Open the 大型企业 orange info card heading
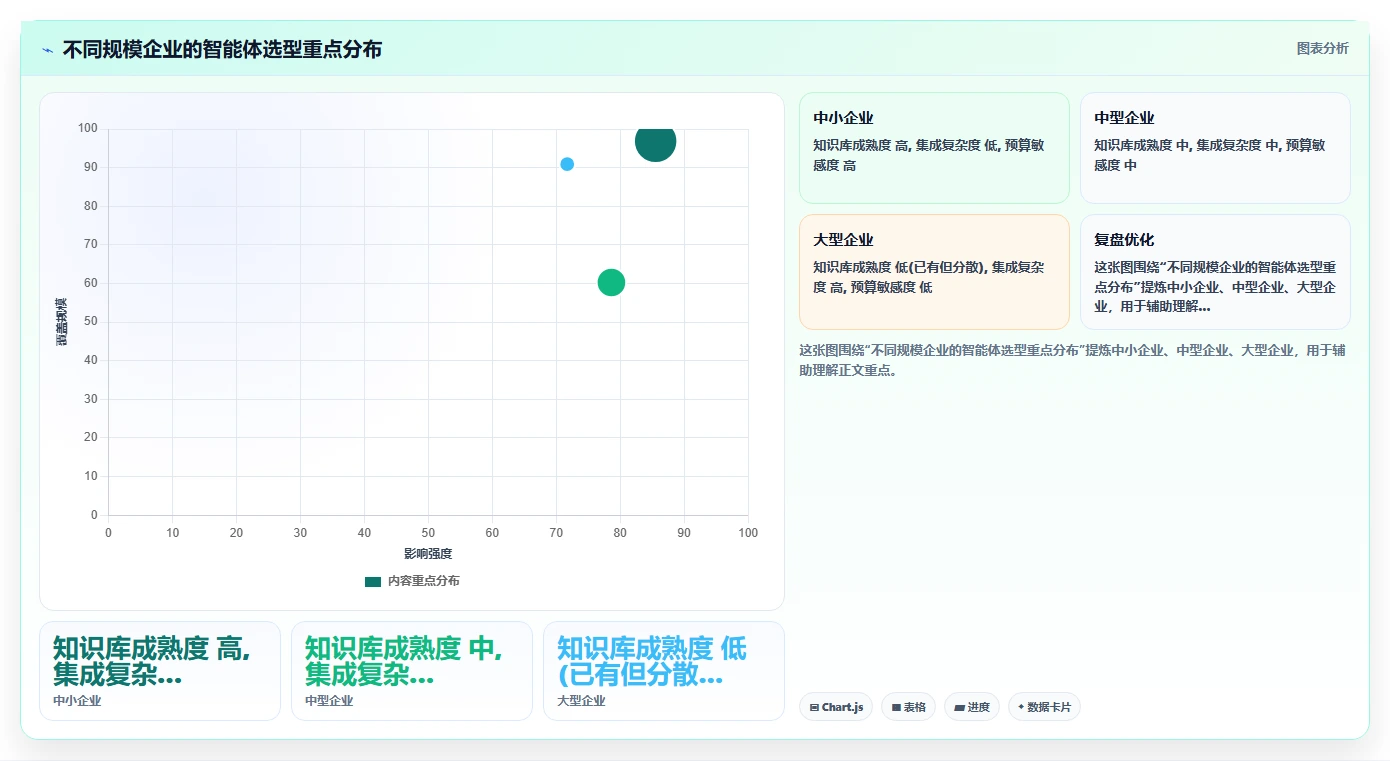The image size is (1390, 761). (843, 240)
